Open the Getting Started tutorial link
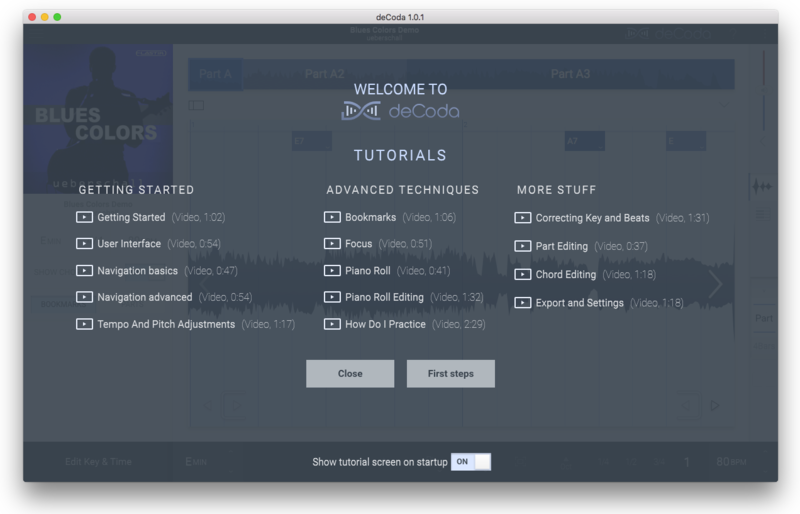 131,217
